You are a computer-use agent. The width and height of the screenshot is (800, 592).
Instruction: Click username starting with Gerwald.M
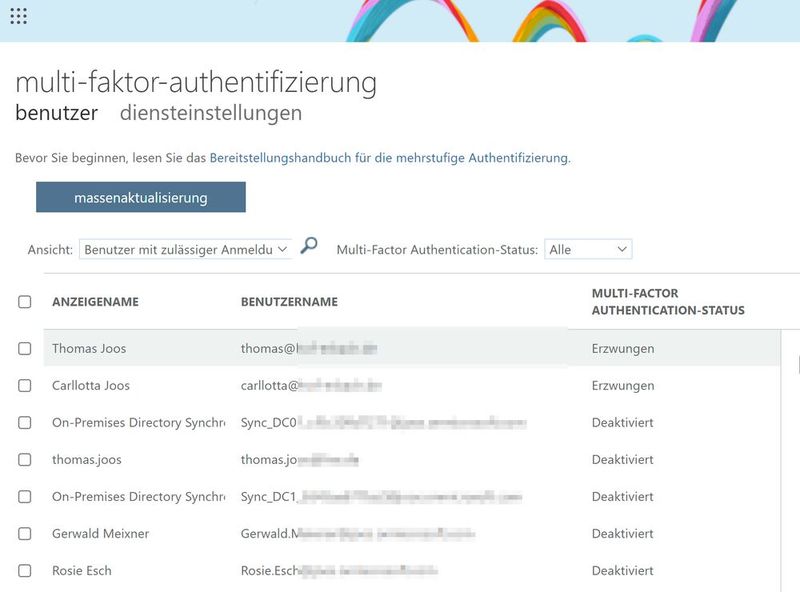[x=358, y=533]
